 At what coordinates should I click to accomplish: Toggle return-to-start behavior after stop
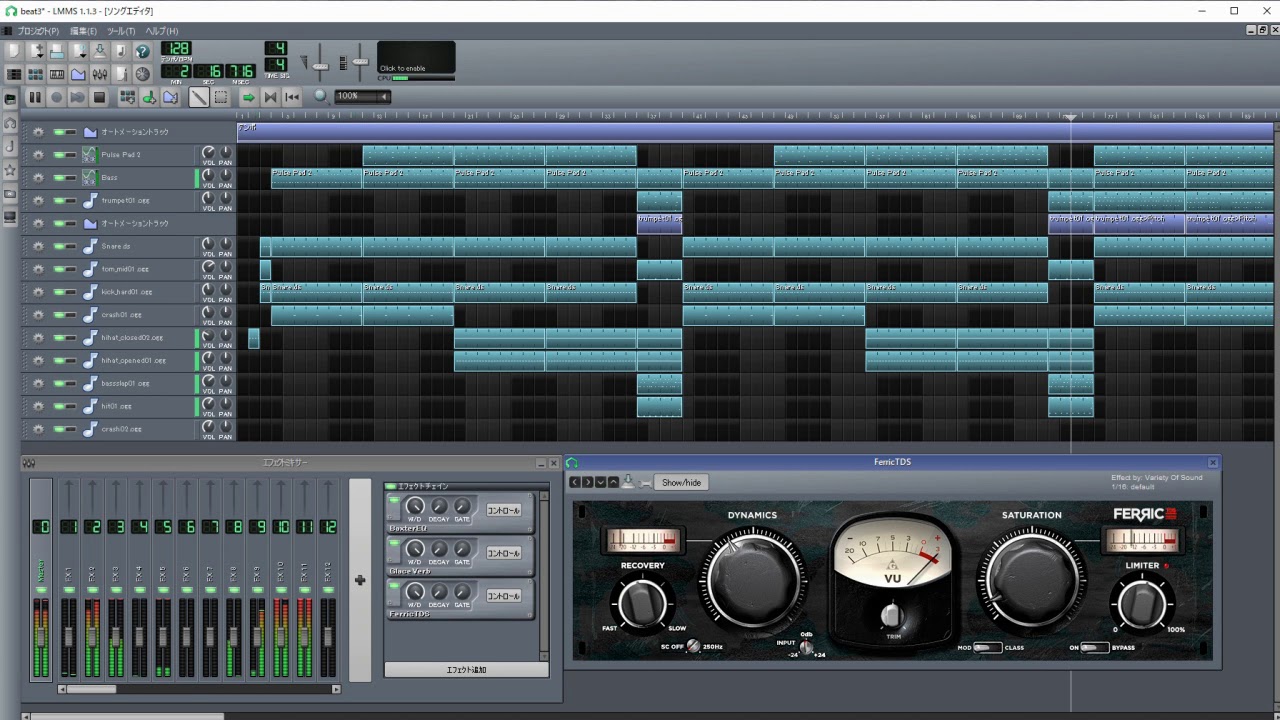point(292,97)
